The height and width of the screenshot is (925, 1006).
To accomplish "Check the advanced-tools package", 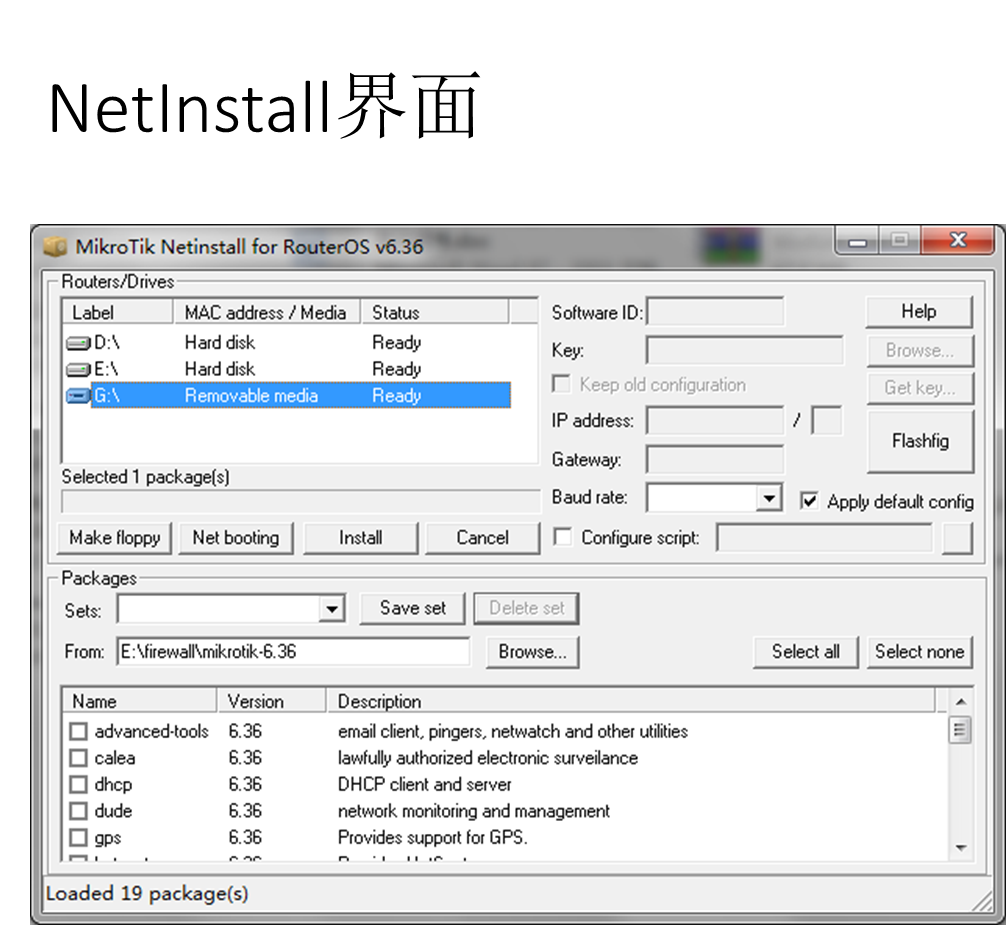I will click(x=78, y=732).
